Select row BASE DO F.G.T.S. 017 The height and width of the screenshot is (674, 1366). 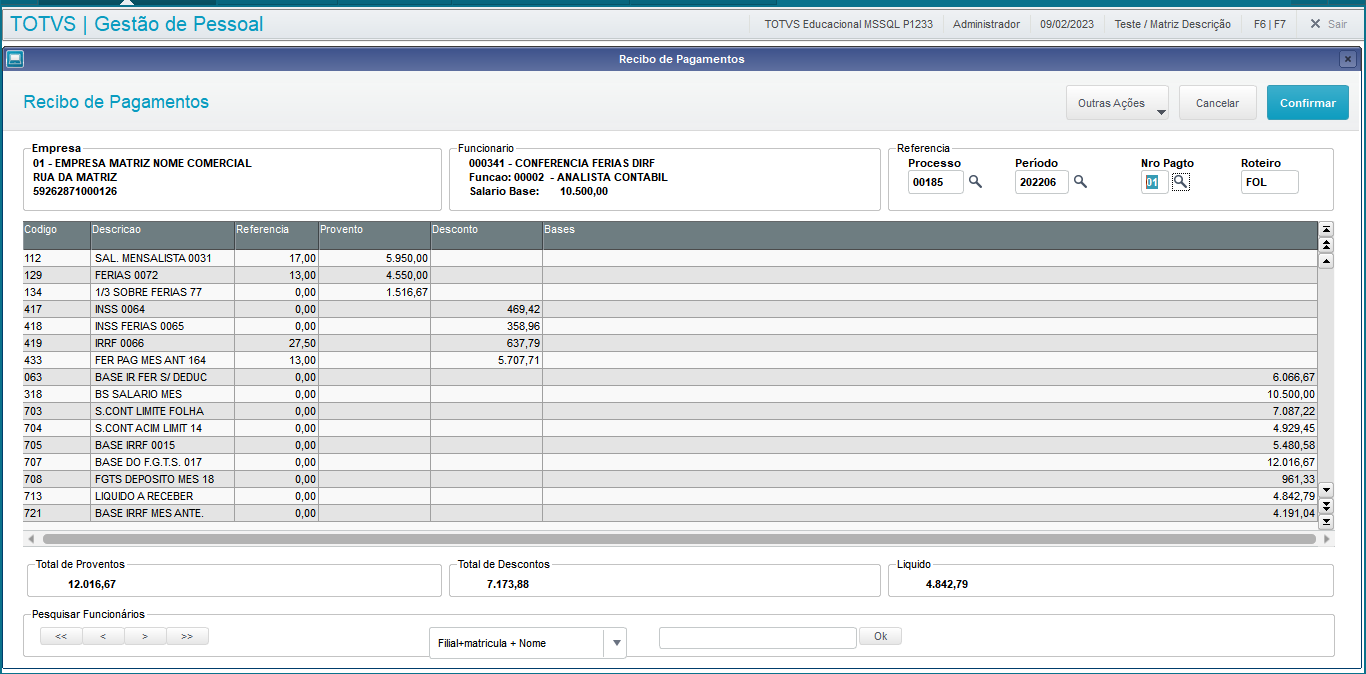click(670, 462)
